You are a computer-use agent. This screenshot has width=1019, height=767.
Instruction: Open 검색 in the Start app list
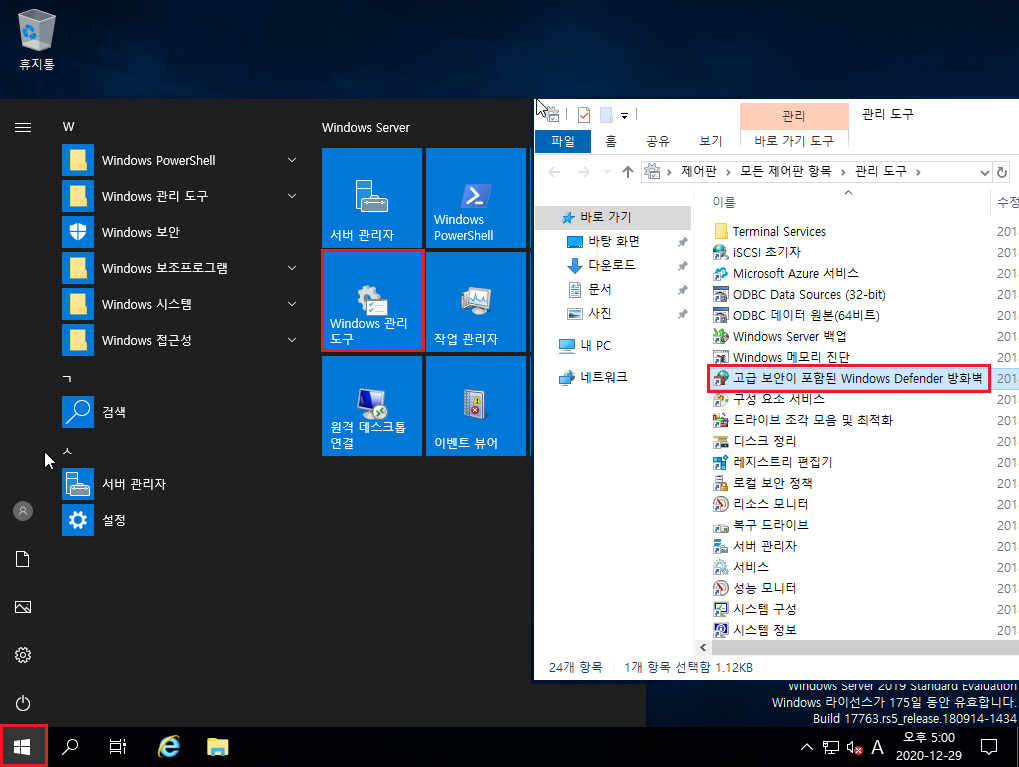181,412
